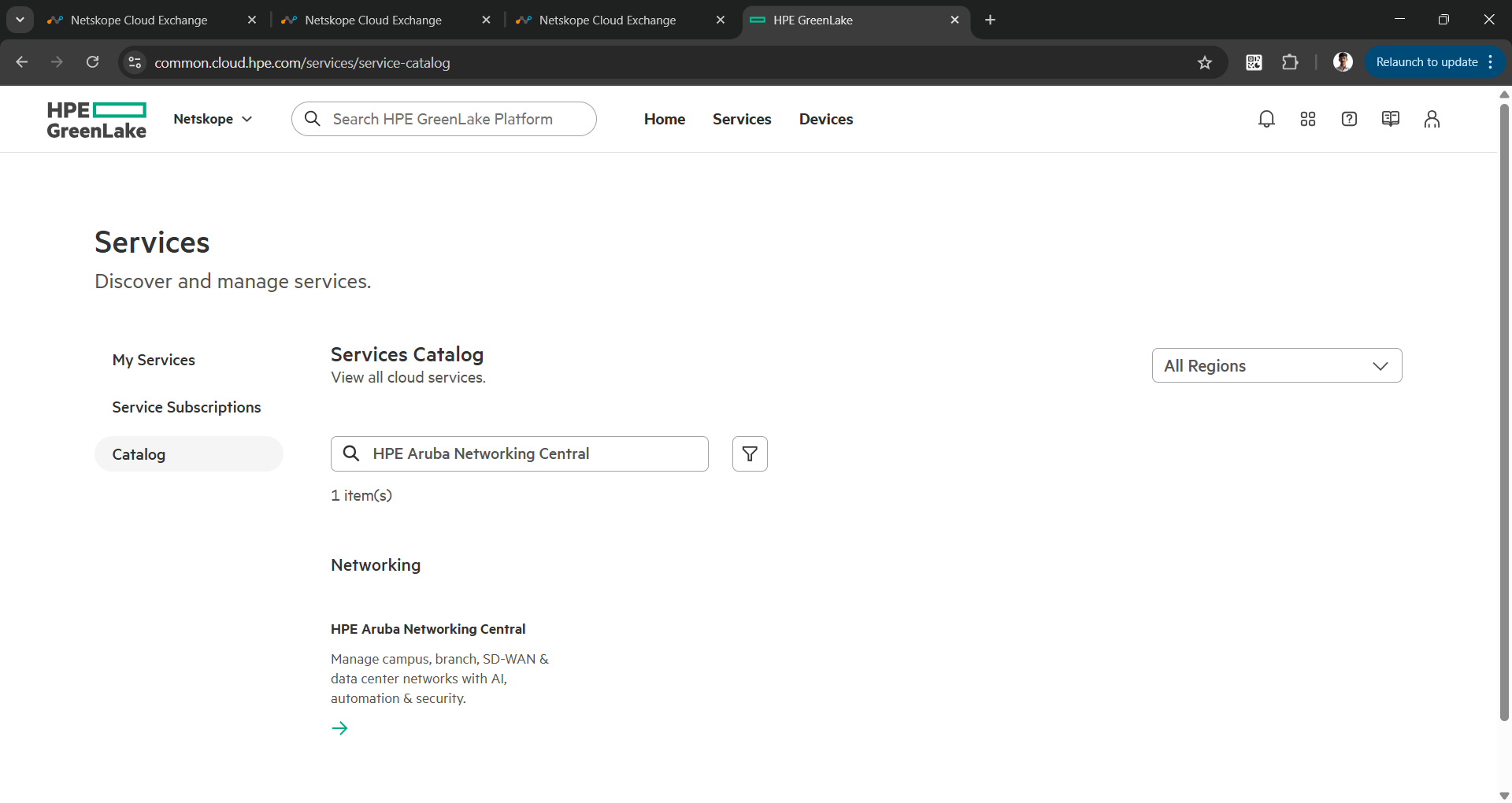Viewport: 1512px width, 803px height.
Task: Open the browser extensions puzzle icon
Action: point(1290,62)
